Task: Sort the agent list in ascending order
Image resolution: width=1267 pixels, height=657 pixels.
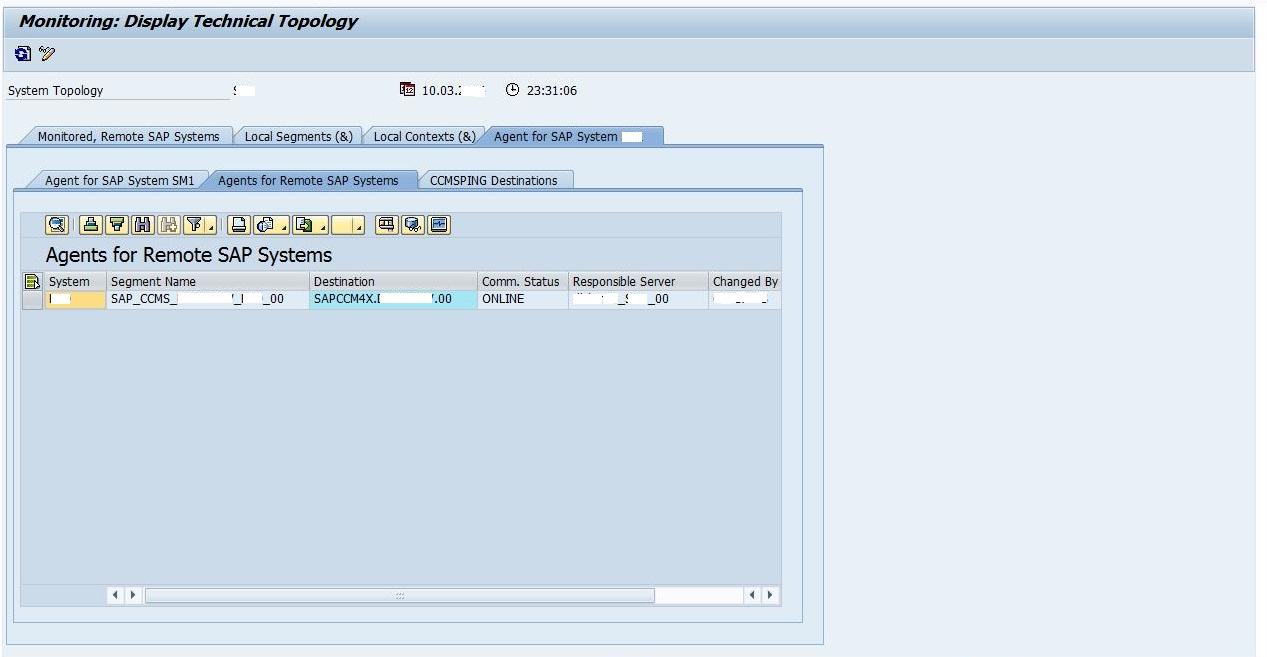Action: coord(89,224)
